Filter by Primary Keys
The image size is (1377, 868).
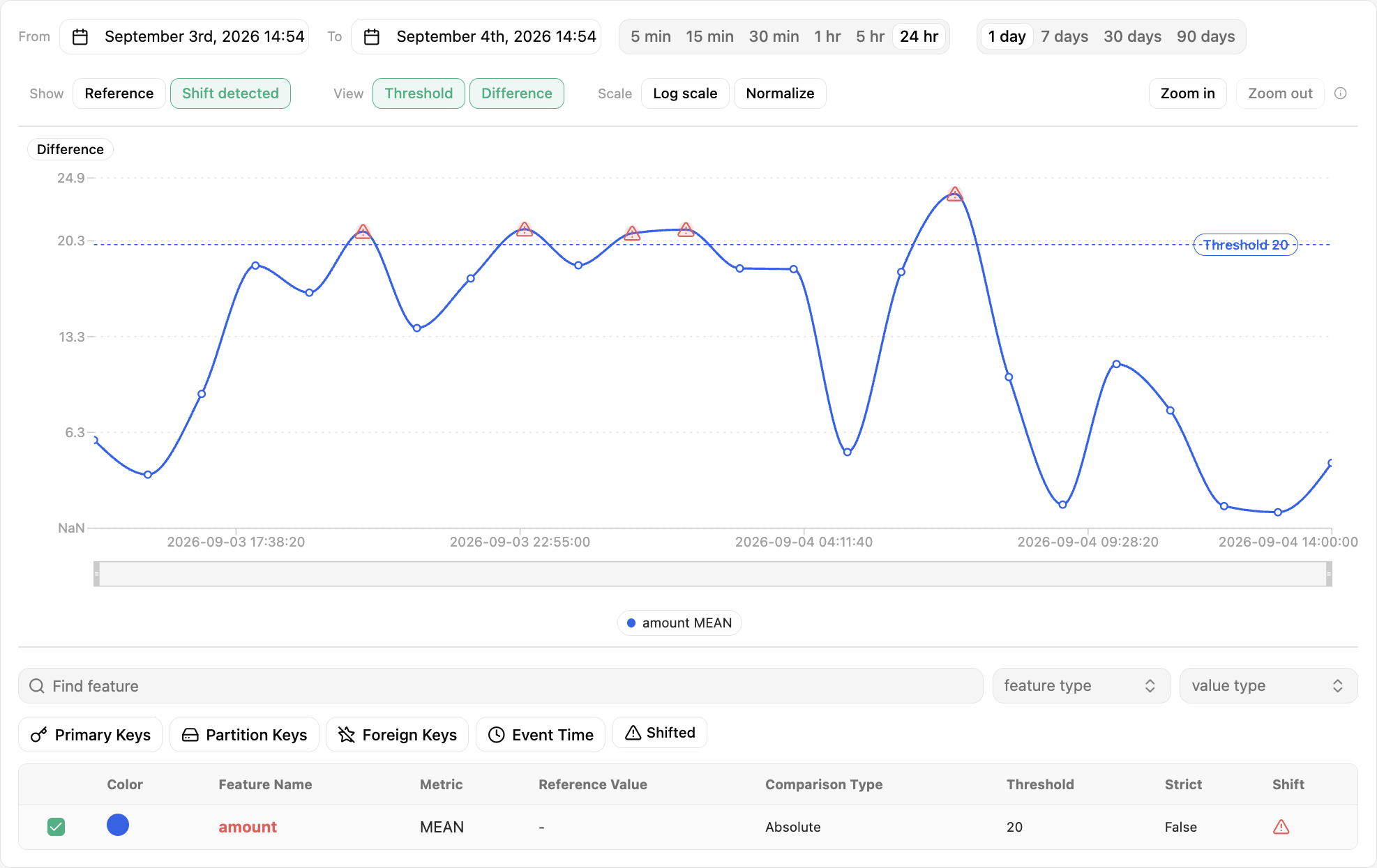coord(91,735)
